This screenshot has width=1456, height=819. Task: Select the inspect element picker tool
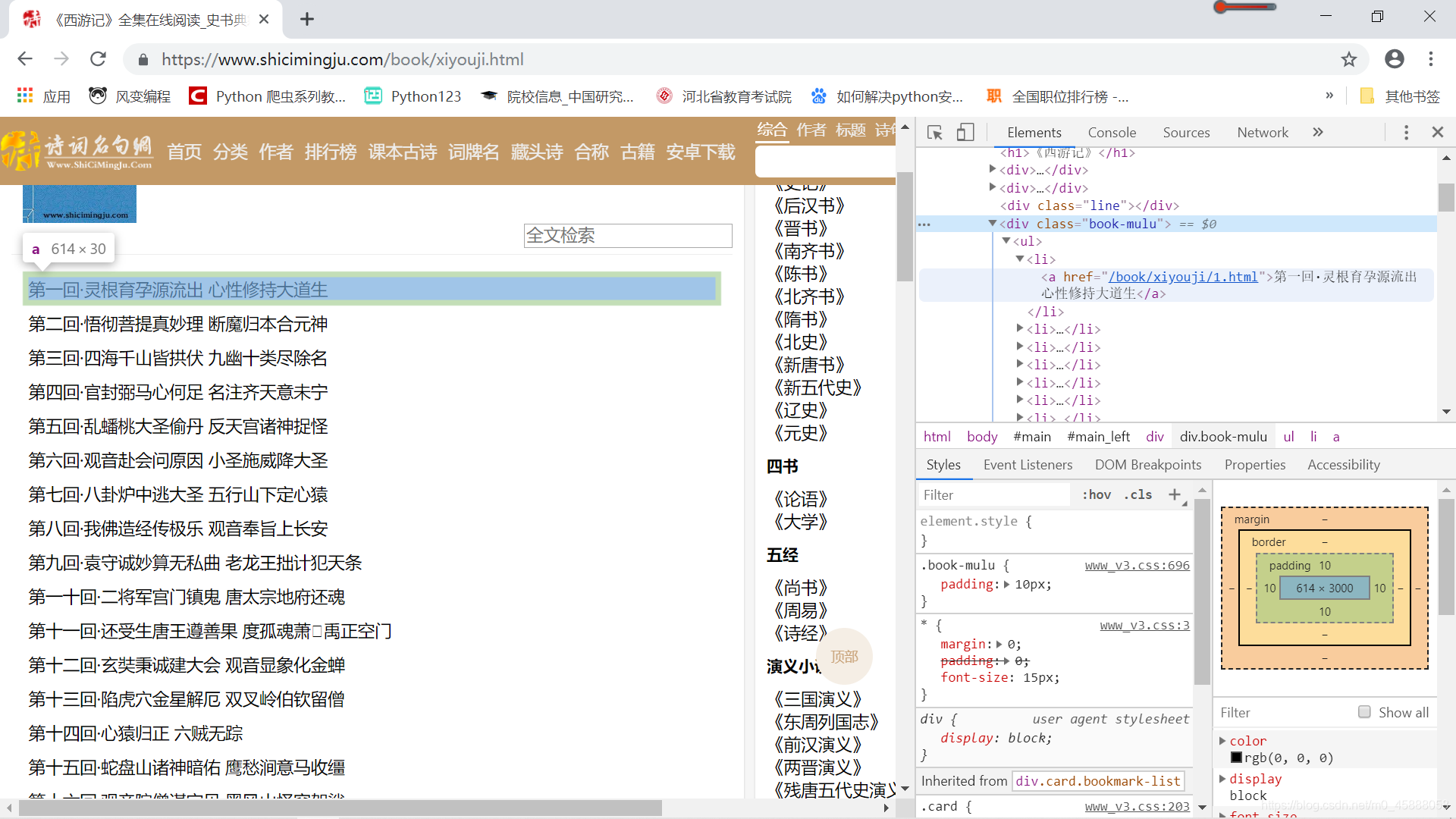pos(934,132)
